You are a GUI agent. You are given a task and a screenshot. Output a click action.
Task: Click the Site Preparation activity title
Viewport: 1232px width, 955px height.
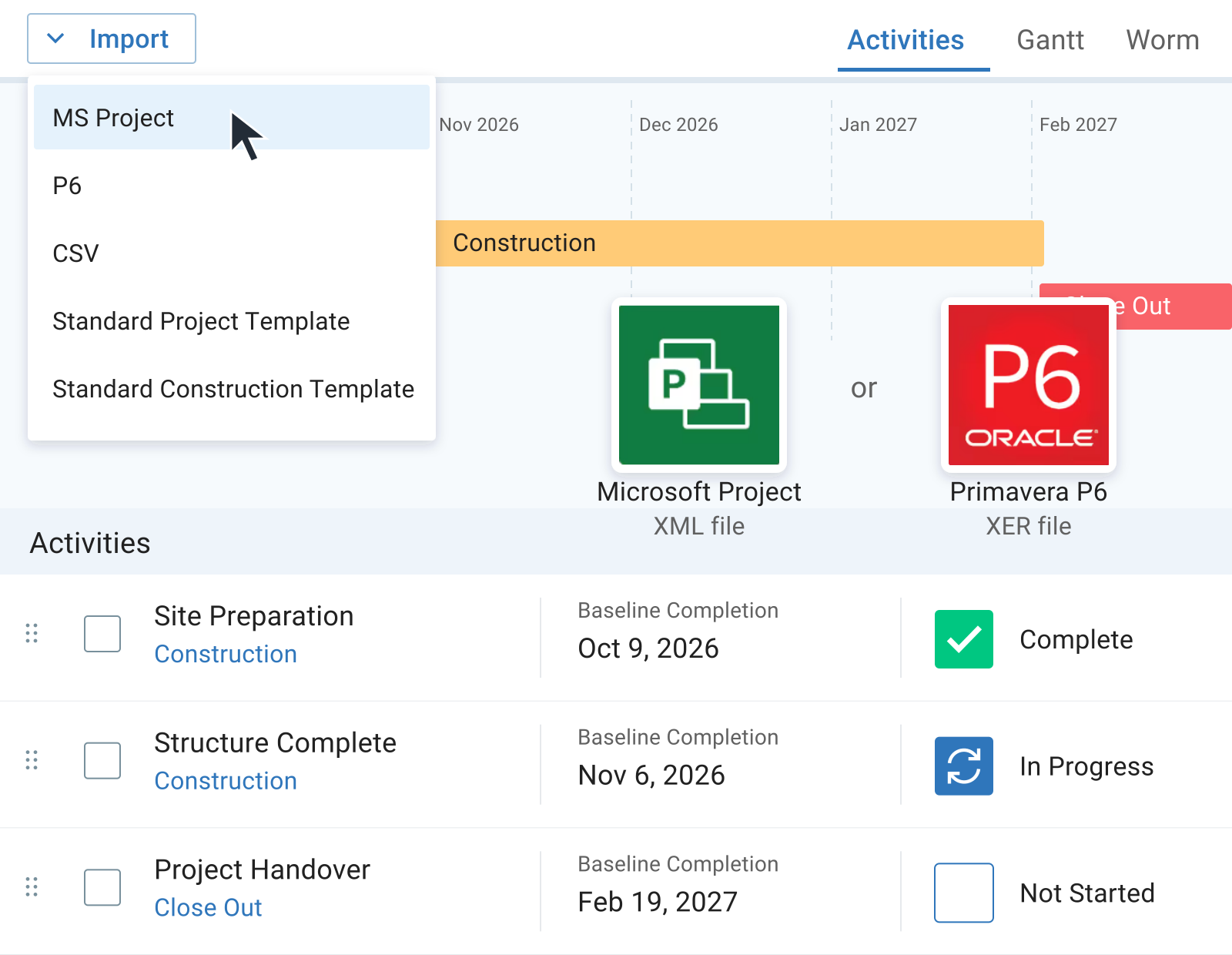(x=254, y=616)
